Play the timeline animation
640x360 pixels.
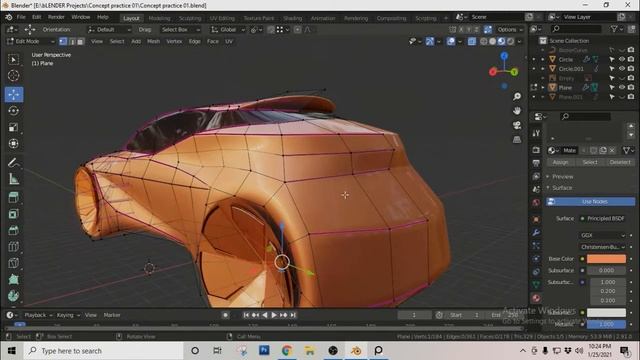point(274,315)
